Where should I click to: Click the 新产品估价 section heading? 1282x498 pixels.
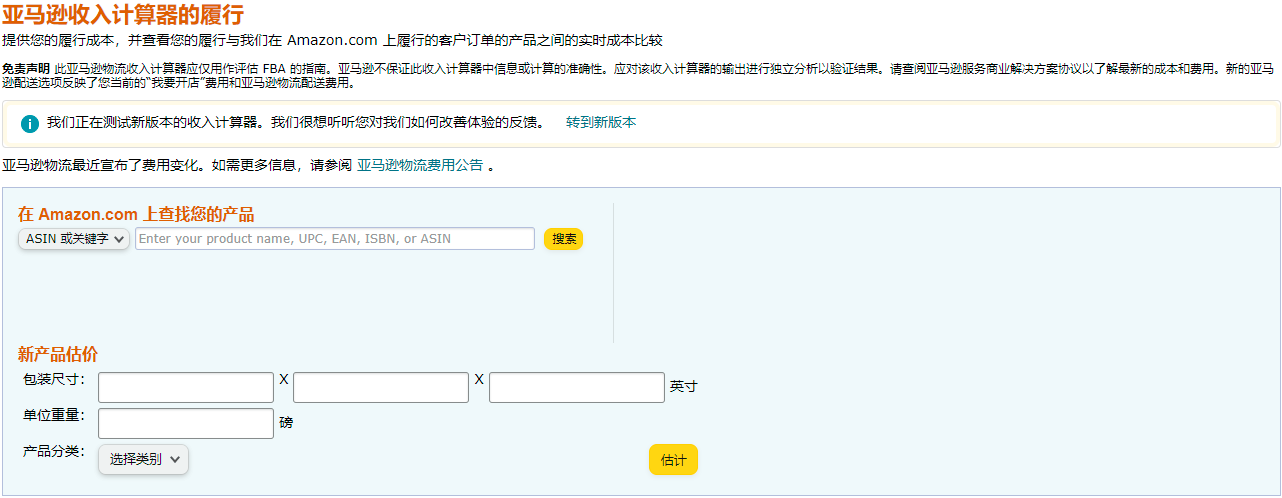[58, 354]
